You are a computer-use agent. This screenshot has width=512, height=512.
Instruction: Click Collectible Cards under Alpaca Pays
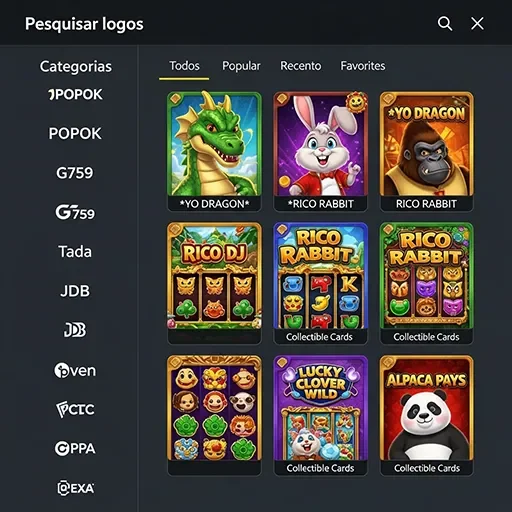pyautogui.click(x=427, y=468)
